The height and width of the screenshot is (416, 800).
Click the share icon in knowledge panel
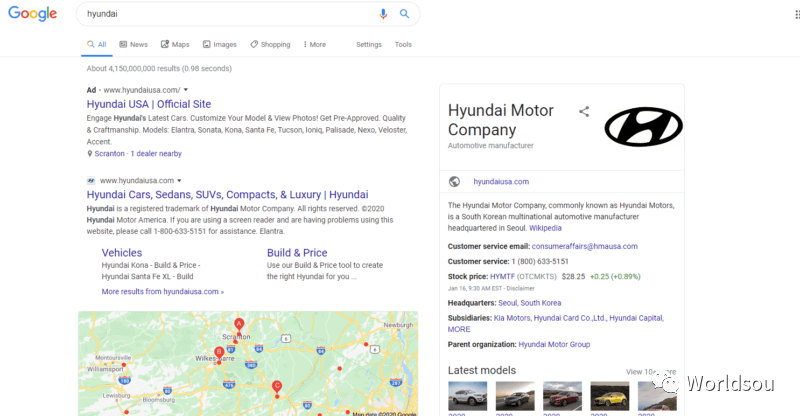[584, 112]
